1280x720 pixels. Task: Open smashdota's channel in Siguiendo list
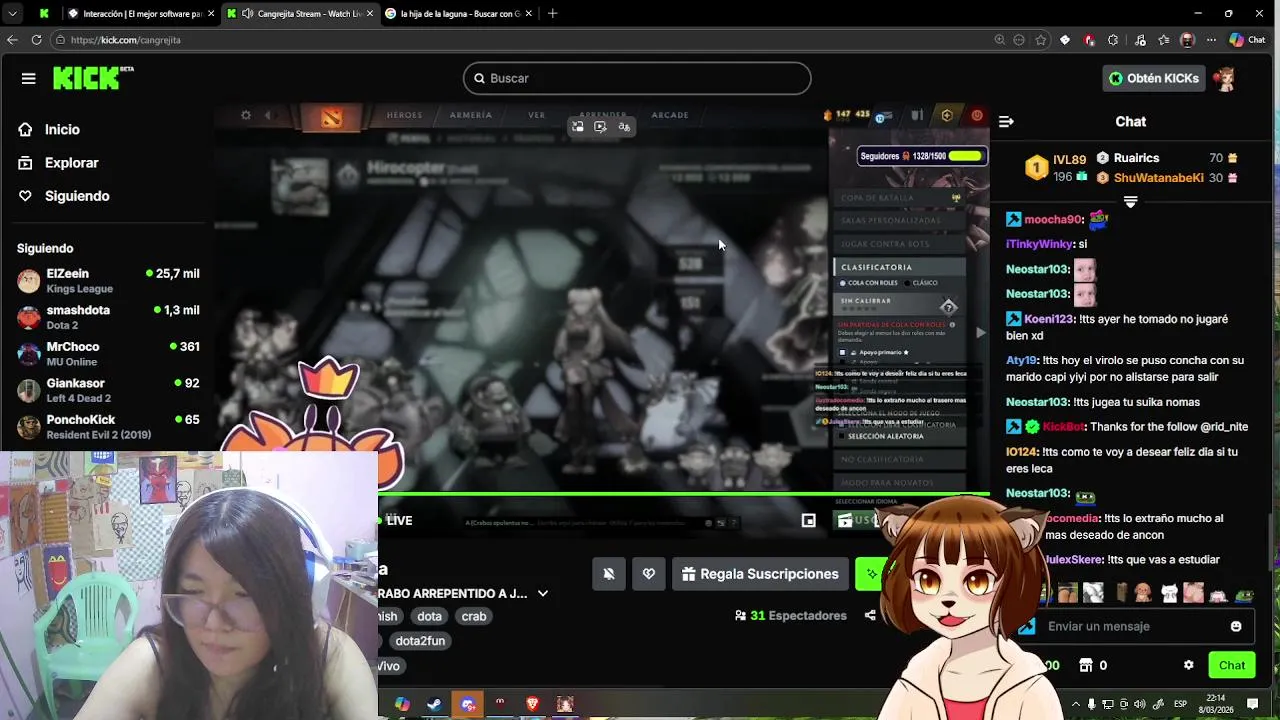click(x=108, y=317)
